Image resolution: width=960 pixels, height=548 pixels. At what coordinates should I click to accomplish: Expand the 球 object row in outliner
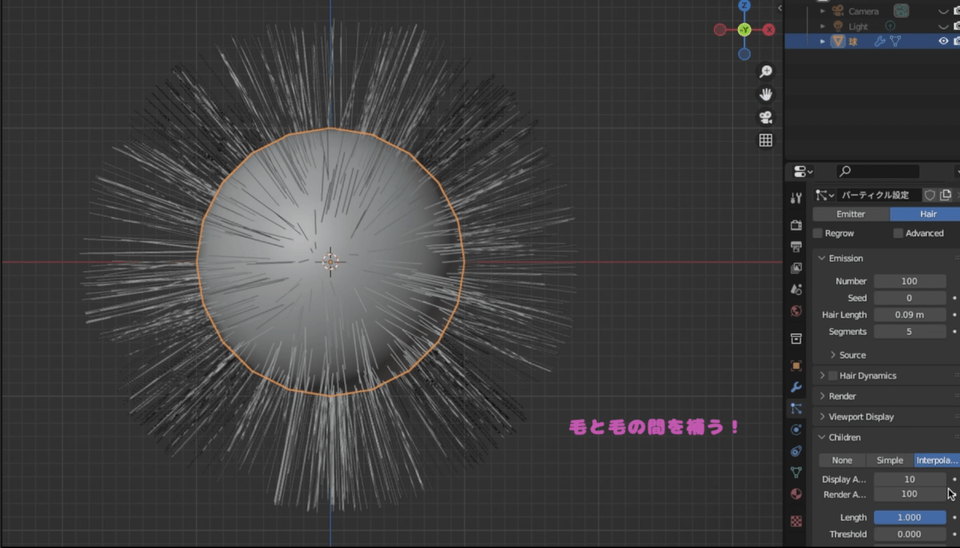pos(823,41)
